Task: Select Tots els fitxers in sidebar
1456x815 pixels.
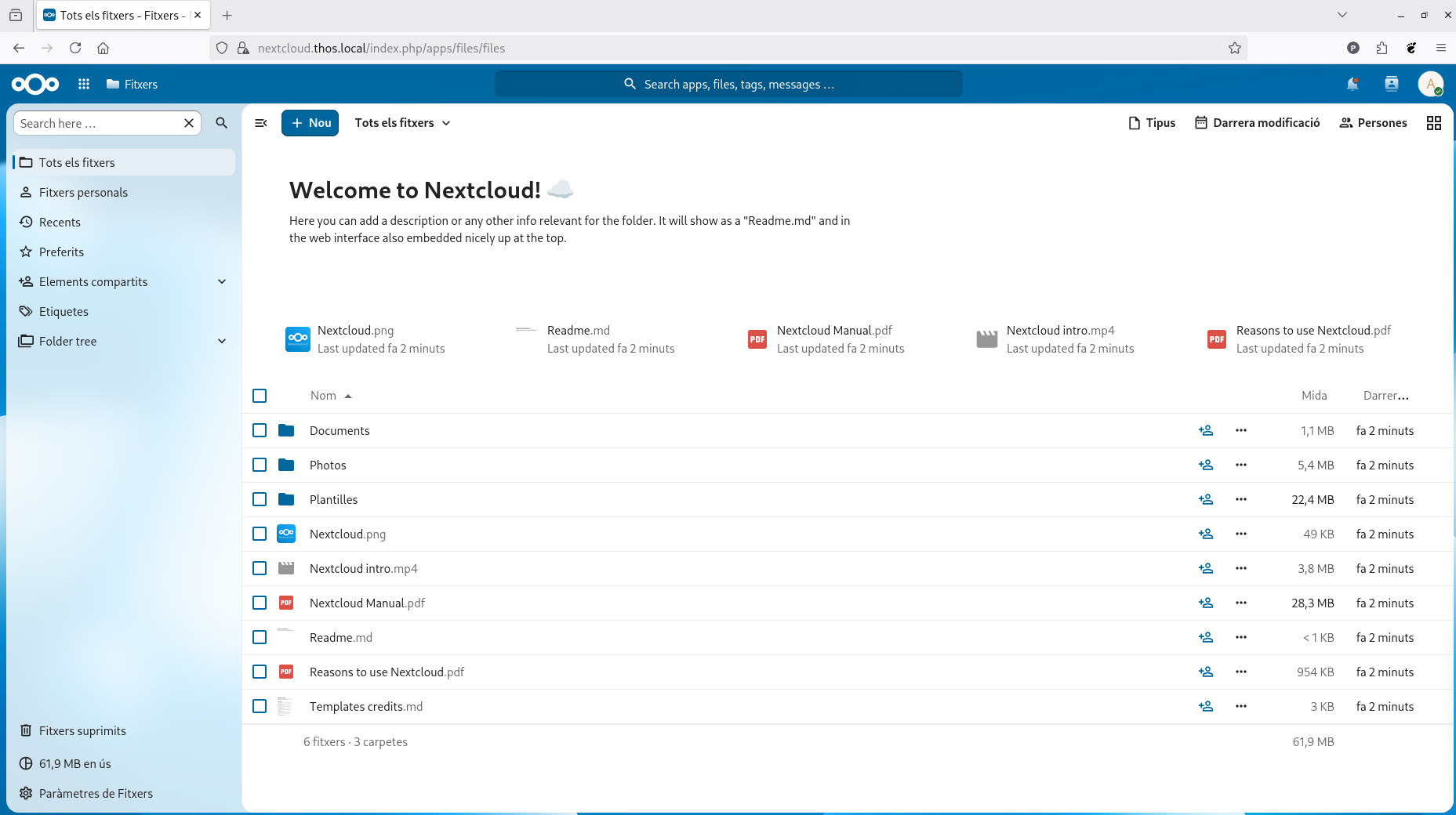Action: tap(125, 162)
